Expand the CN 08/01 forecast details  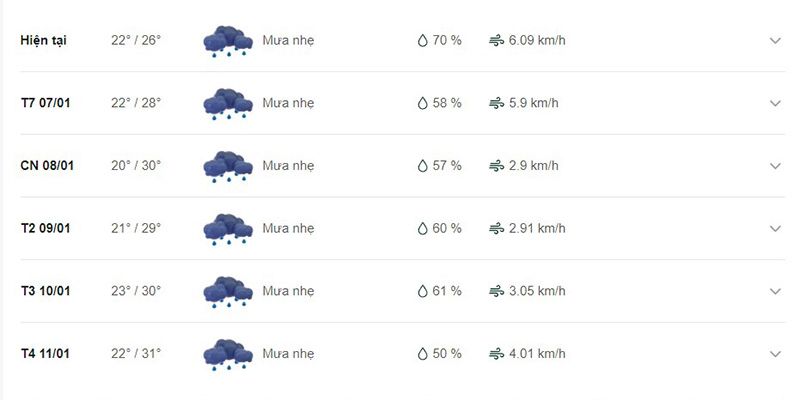pyautogui.click(x=775, y=166)
